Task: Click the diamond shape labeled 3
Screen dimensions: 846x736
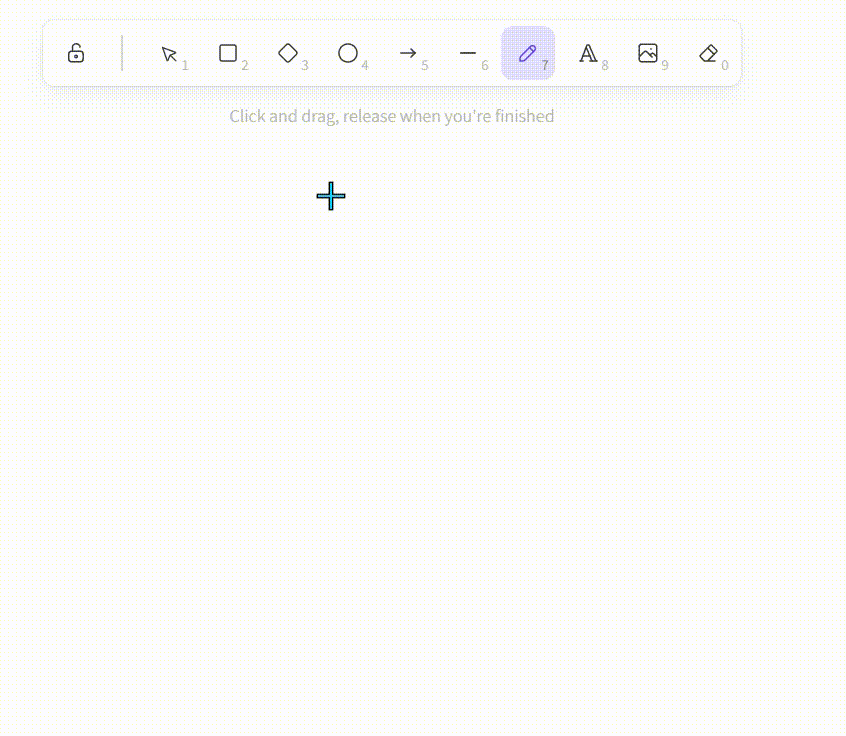Action: pyautogui.click(x=288, y=53)
